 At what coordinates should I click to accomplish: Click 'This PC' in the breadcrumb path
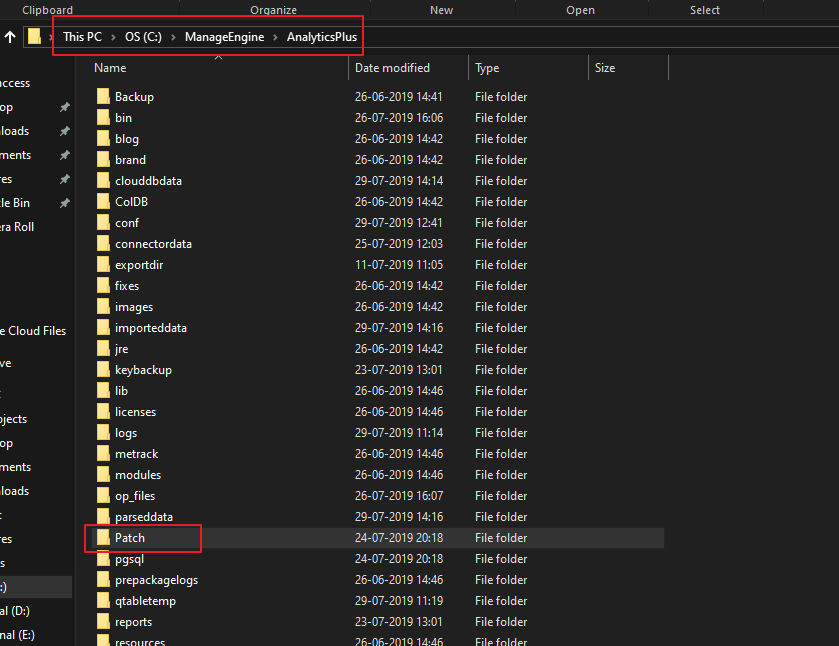[82, 37]
